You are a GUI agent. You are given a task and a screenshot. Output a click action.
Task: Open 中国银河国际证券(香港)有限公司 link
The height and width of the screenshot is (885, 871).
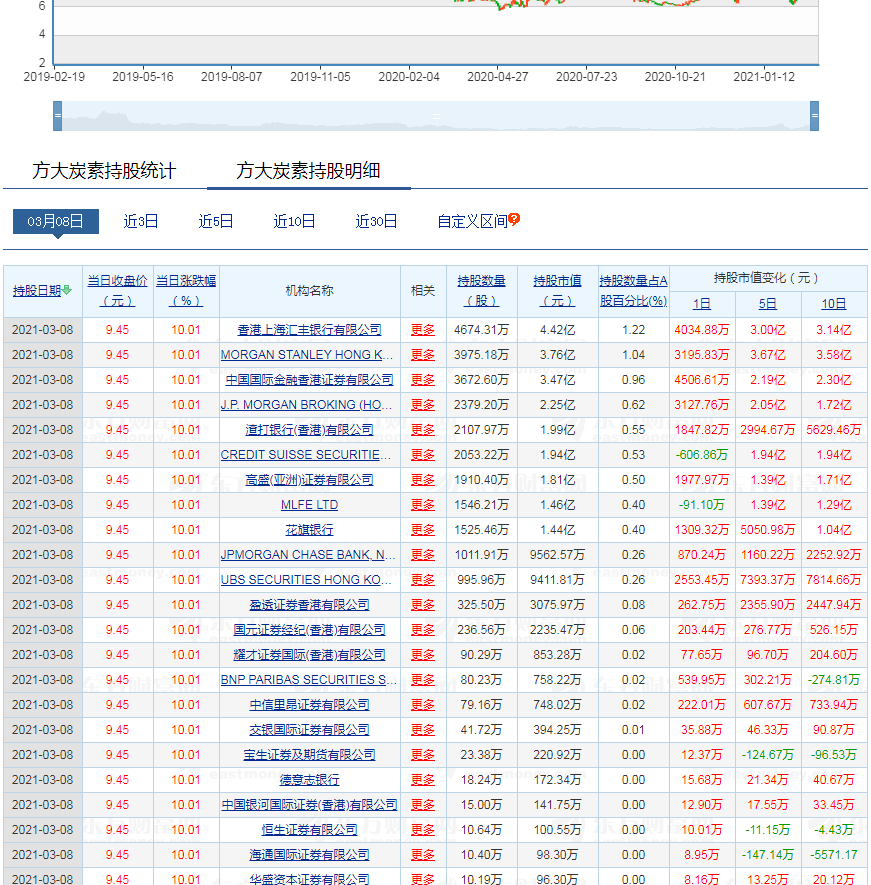309,804
